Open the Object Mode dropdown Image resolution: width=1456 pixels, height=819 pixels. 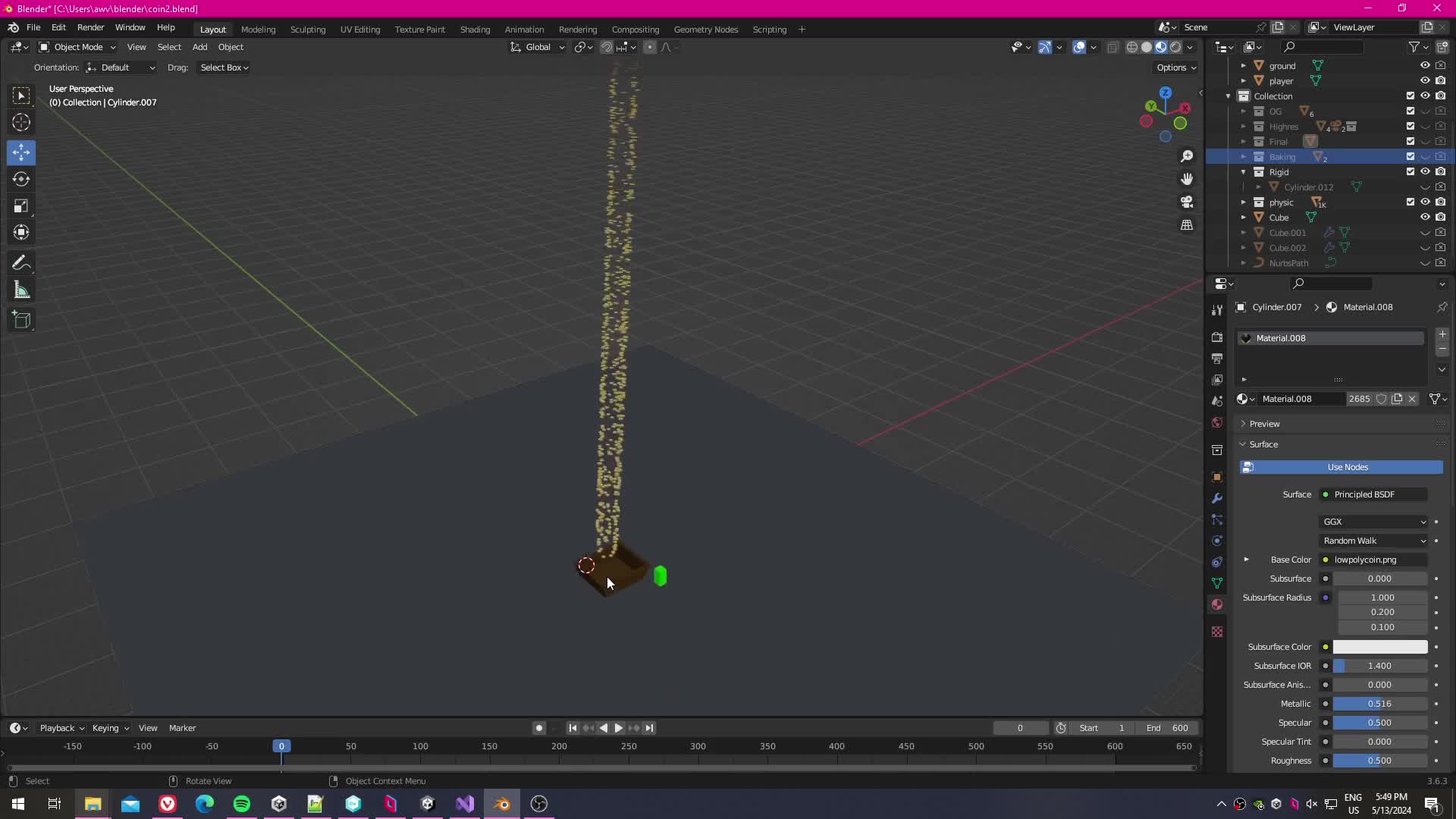77,47
